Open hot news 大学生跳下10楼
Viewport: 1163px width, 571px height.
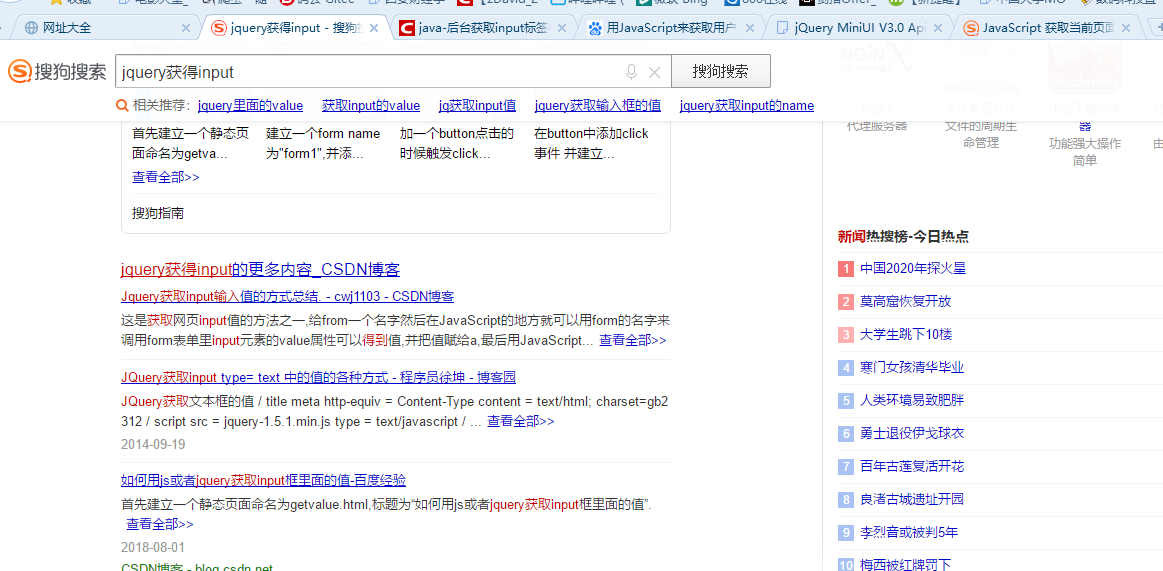[906, 334]
